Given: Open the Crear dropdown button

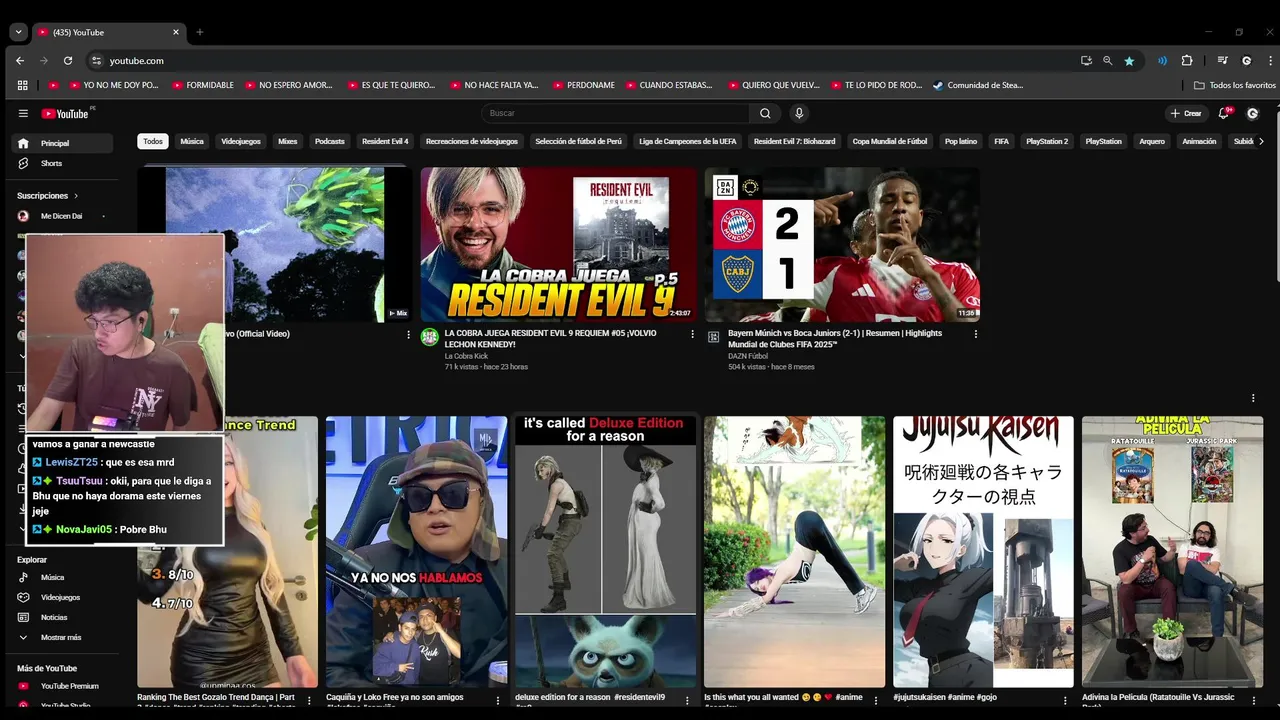Looking at the screenshot, I should [x=1186, y=113].
